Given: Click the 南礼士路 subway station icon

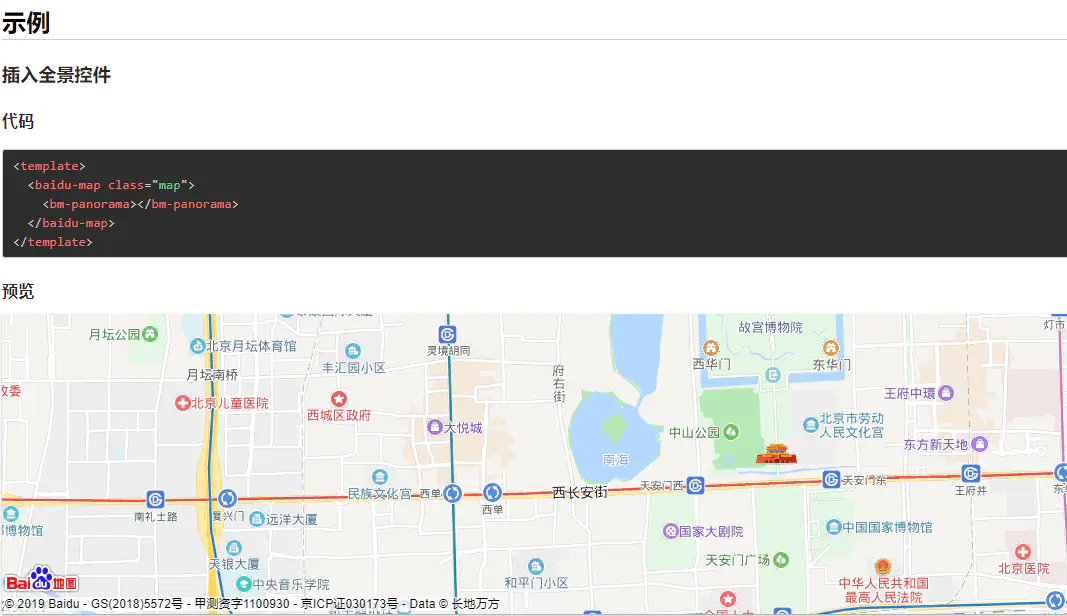Looking at the screenshot, I should coord(155,498).
